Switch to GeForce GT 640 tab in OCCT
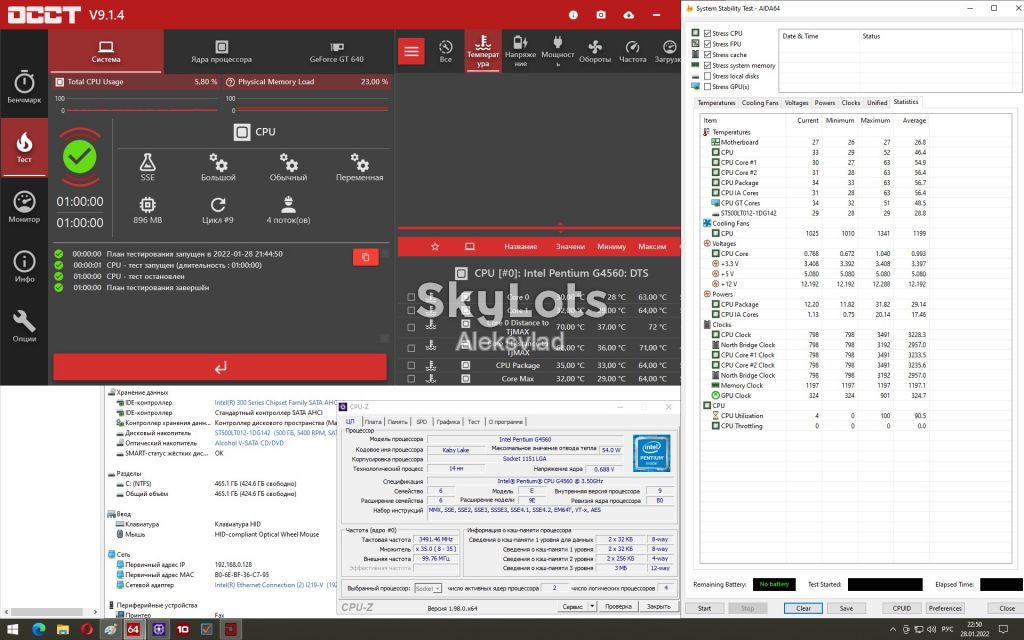Screen dimensions: 1024x640 (x=336, y=52)
